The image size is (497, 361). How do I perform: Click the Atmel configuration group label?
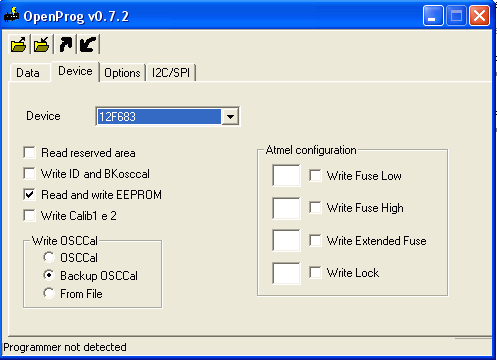(311, 150)
